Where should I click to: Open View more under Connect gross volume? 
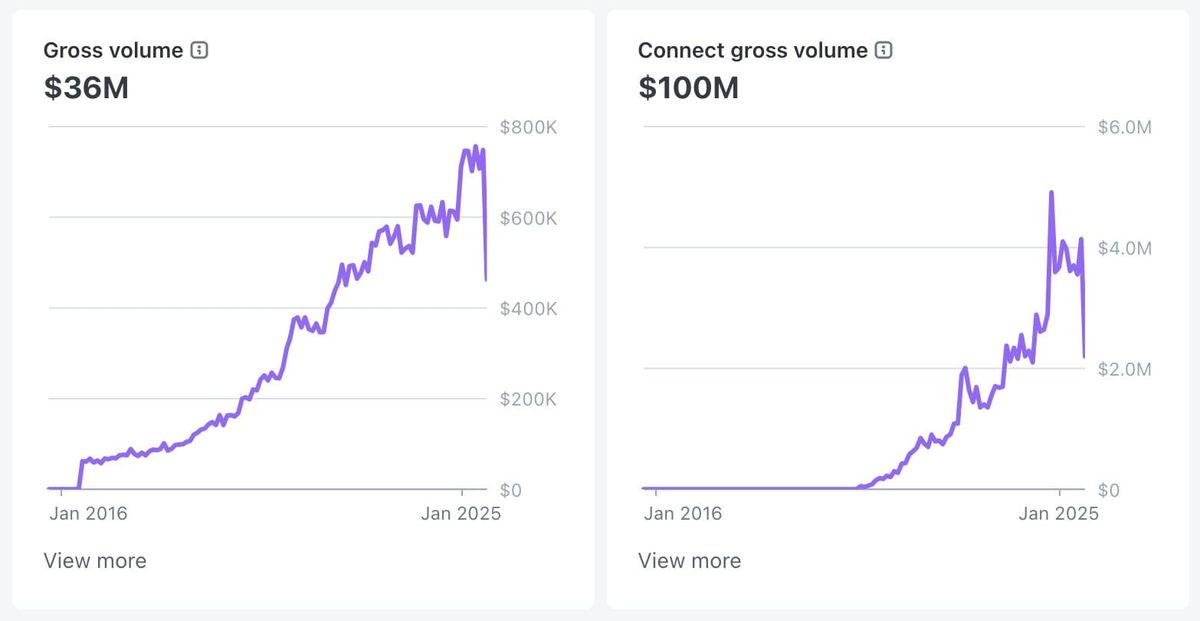coord(690,560)
